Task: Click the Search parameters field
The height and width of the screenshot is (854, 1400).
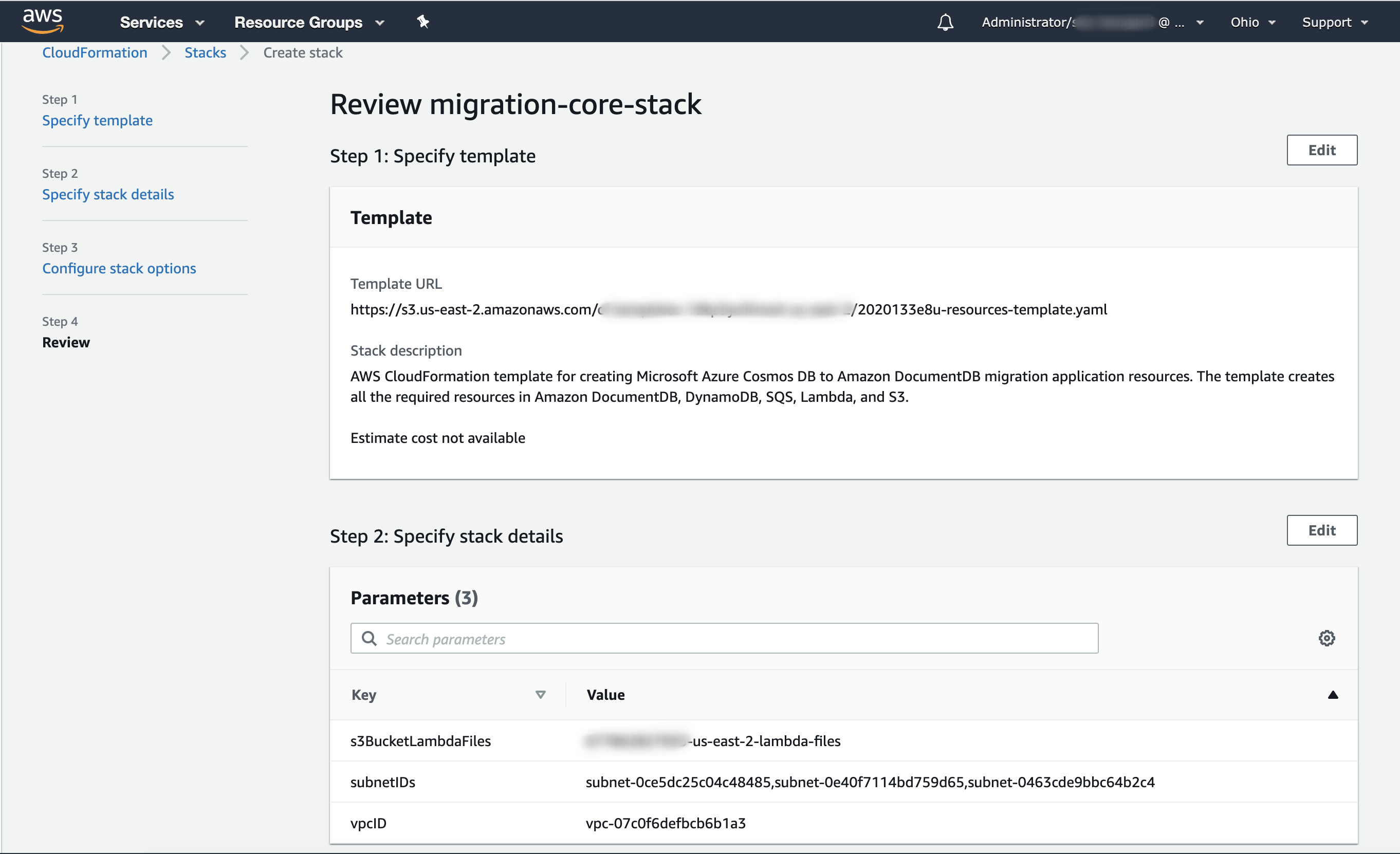Action: 724,638
